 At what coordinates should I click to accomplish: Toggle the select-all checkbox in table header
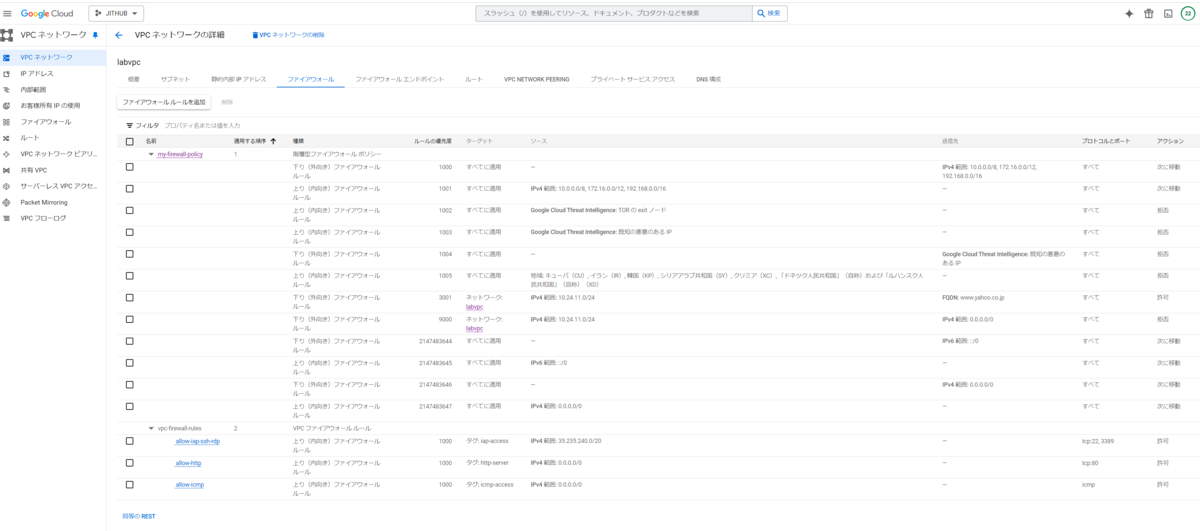[x=129, y=141]
